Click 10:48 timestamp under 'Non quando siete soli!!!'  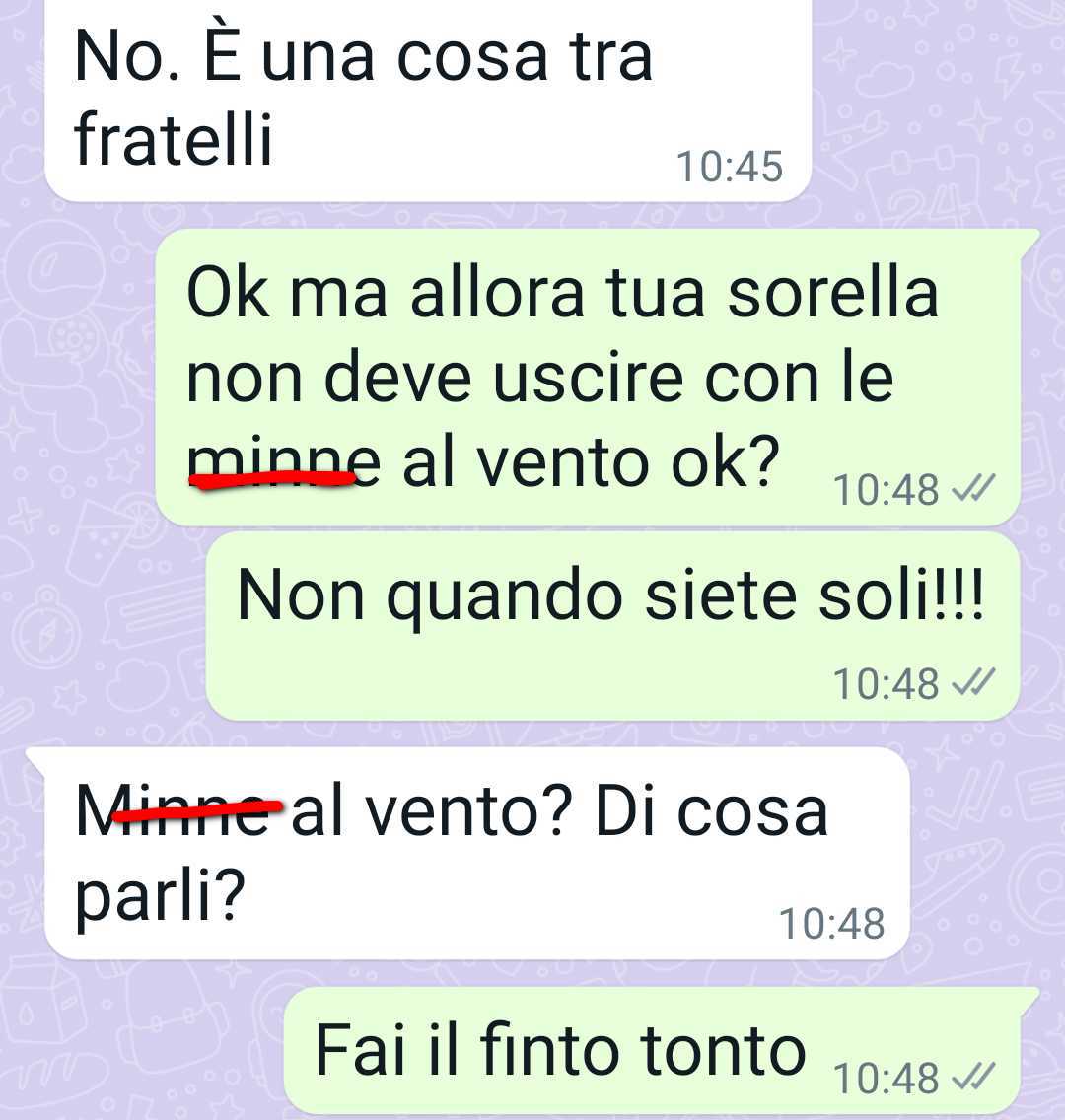(886, 683)
